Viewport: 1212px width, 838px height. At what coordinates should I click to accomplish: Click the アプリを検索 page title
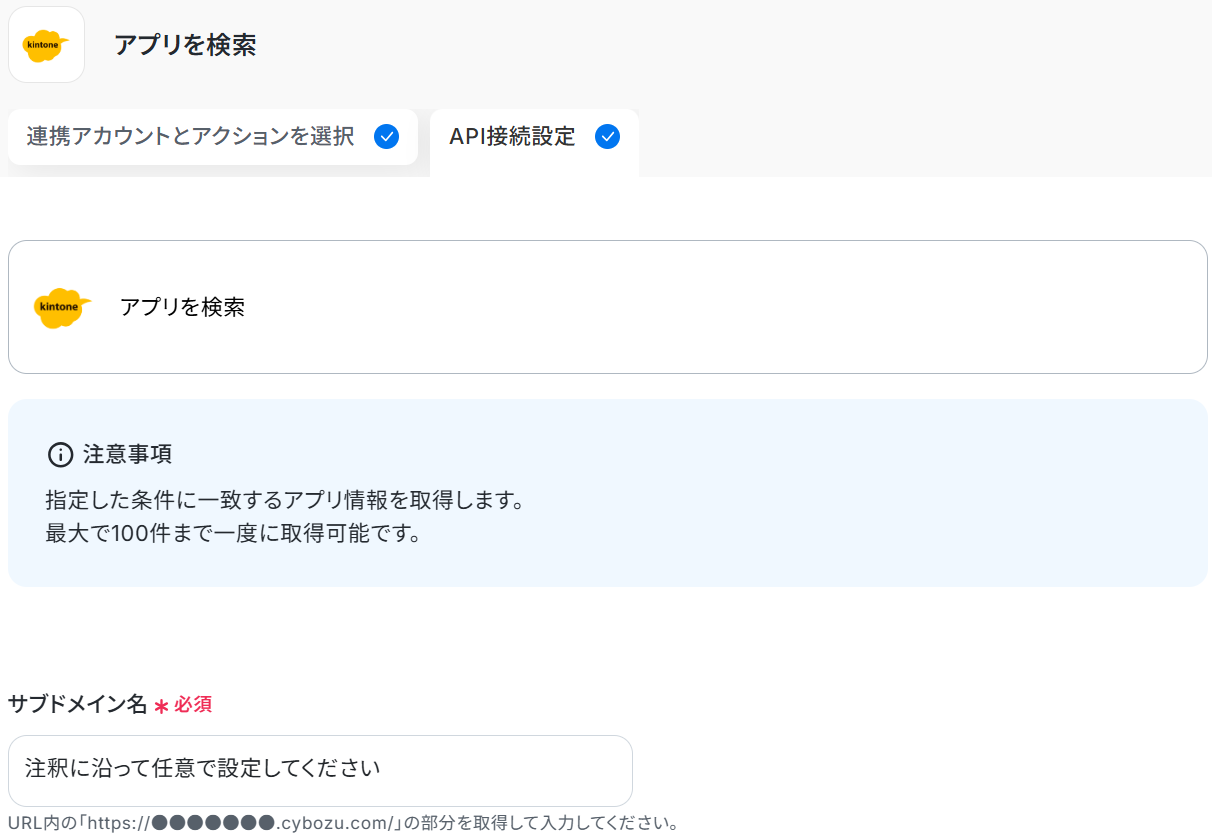click(x=185, y=45)
